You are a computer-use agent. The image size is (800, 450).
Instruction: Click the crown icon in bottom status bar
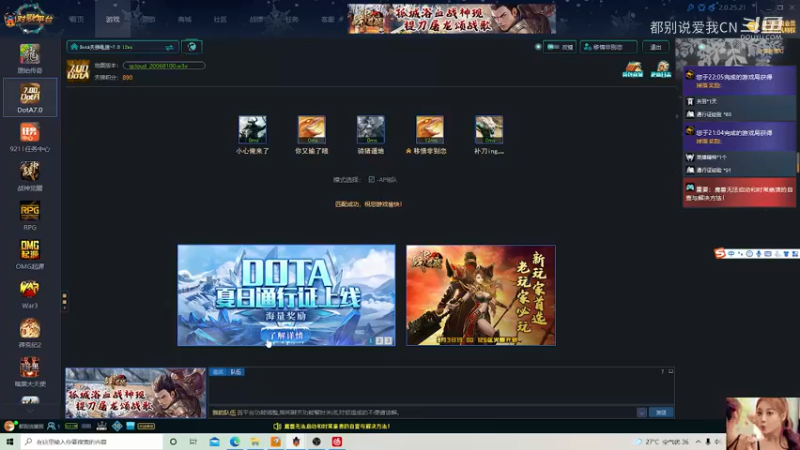click(x=102, y=426)
